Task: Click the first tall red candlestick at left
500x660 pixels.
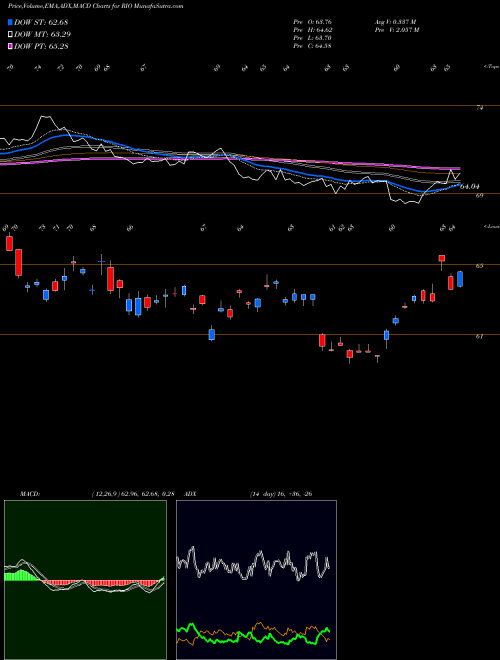Action: coord(9,243)
